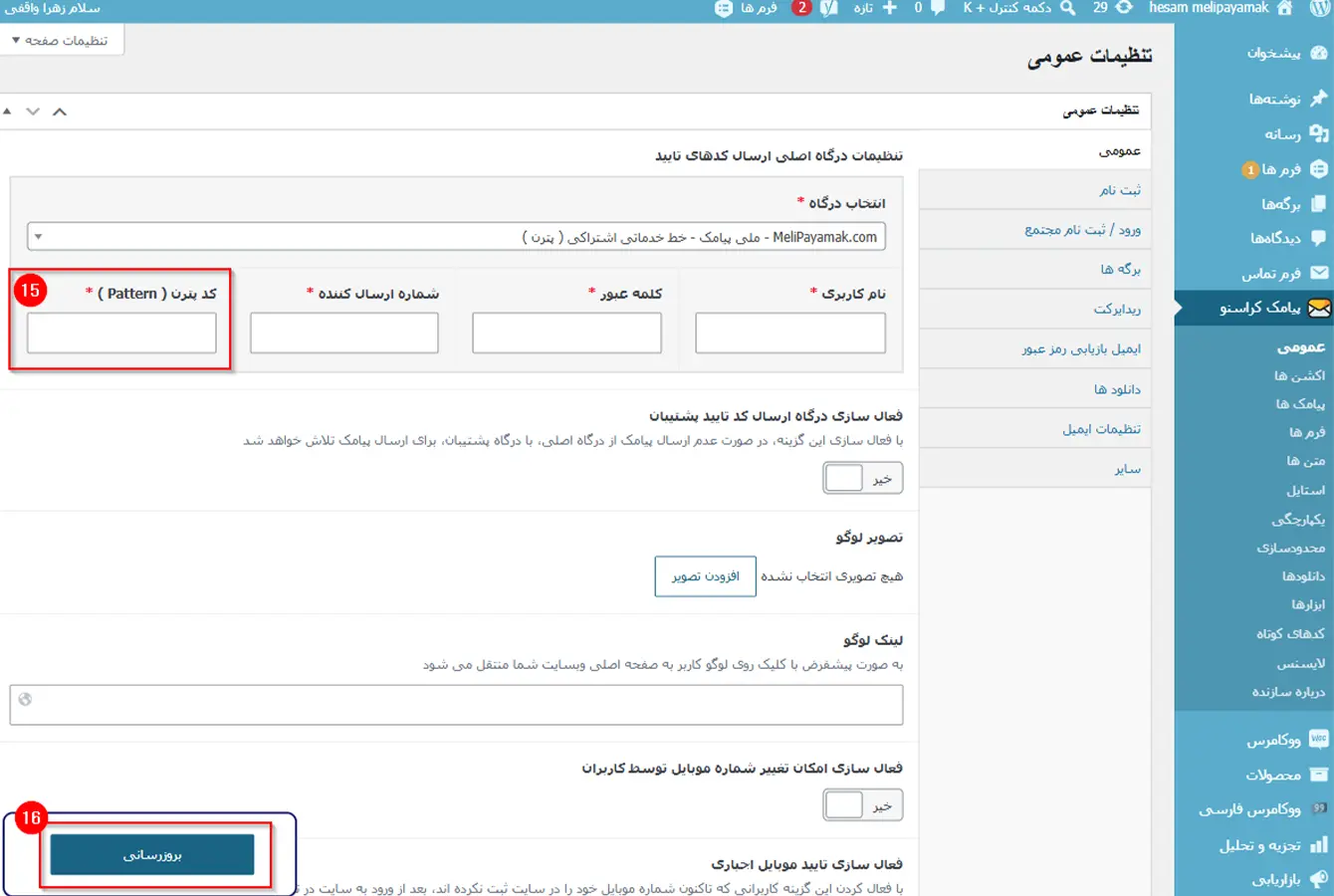Open the درباره سازنده submenu link
This screenshot has height=896, width=1334.
point(1288,692)
